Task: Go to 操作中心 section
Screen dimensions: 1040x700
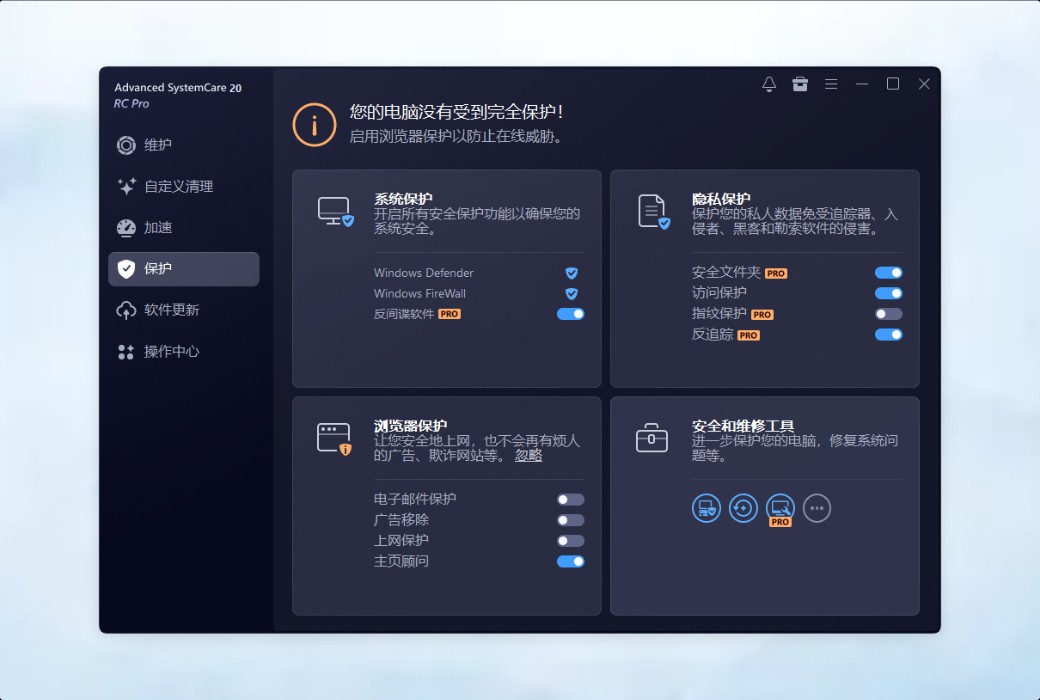Action: pyautogui.click(x=184, y=352)
